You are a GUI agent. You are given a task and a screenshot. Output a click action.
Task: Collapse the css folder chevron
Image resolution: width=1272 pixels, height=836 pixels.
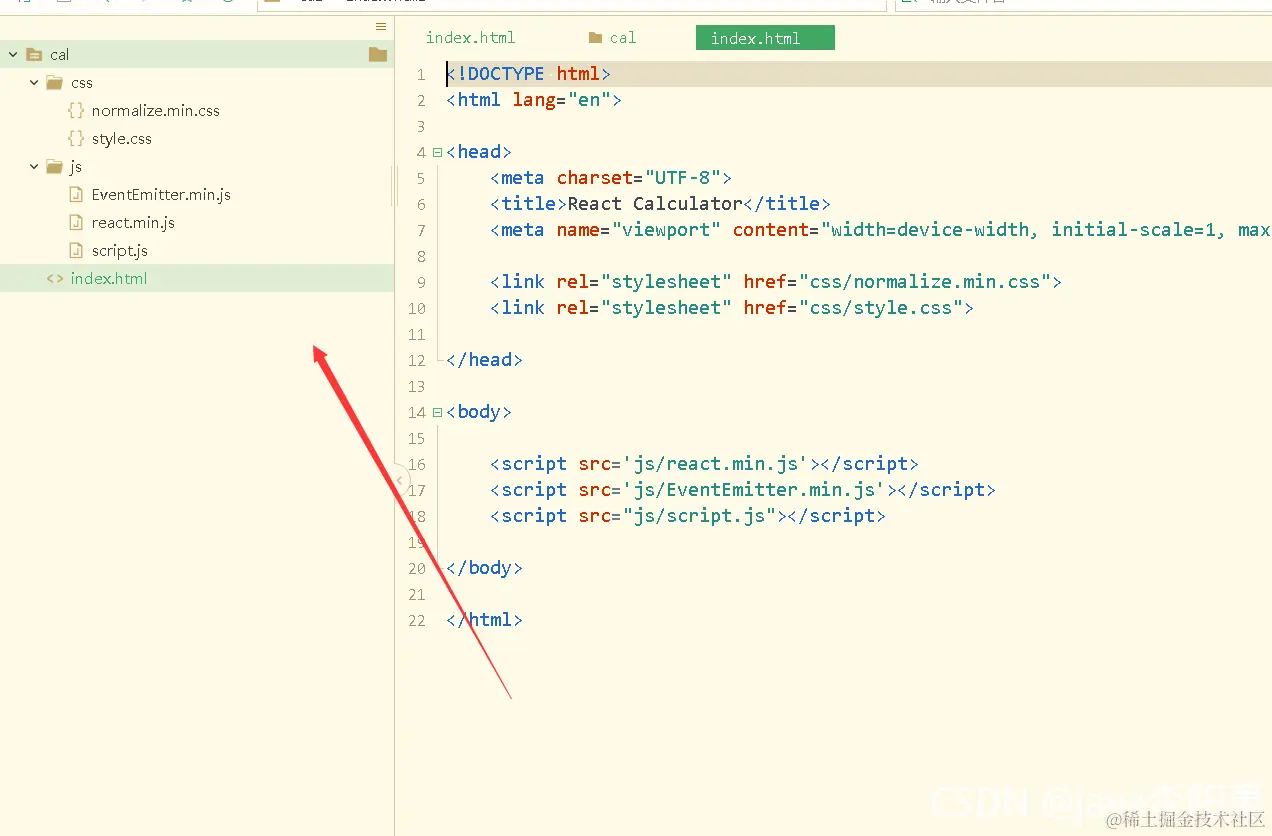click(35, 83)
